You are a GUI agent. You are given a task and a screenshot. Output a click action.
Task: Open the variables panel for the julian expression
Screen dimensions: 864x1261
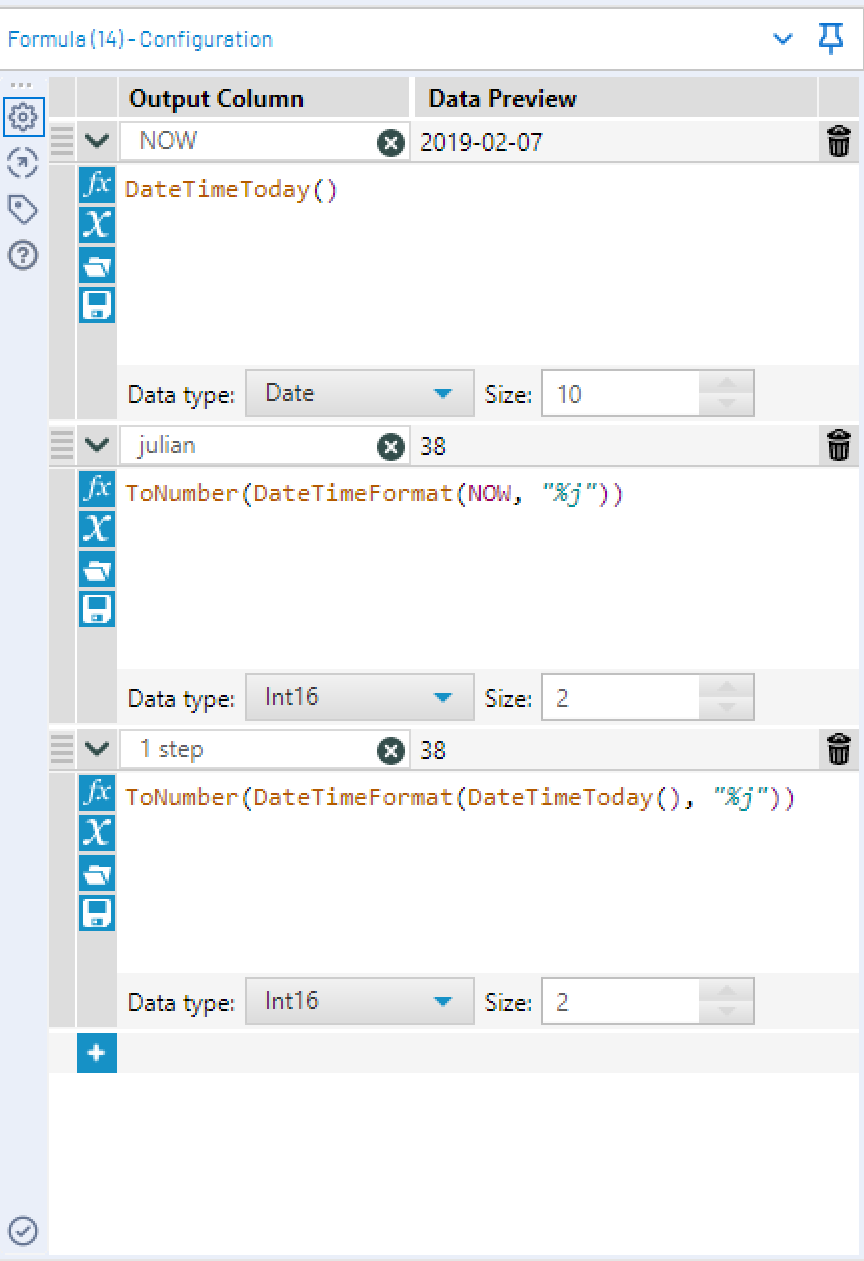pyautogui.click(x=96, y=529)
